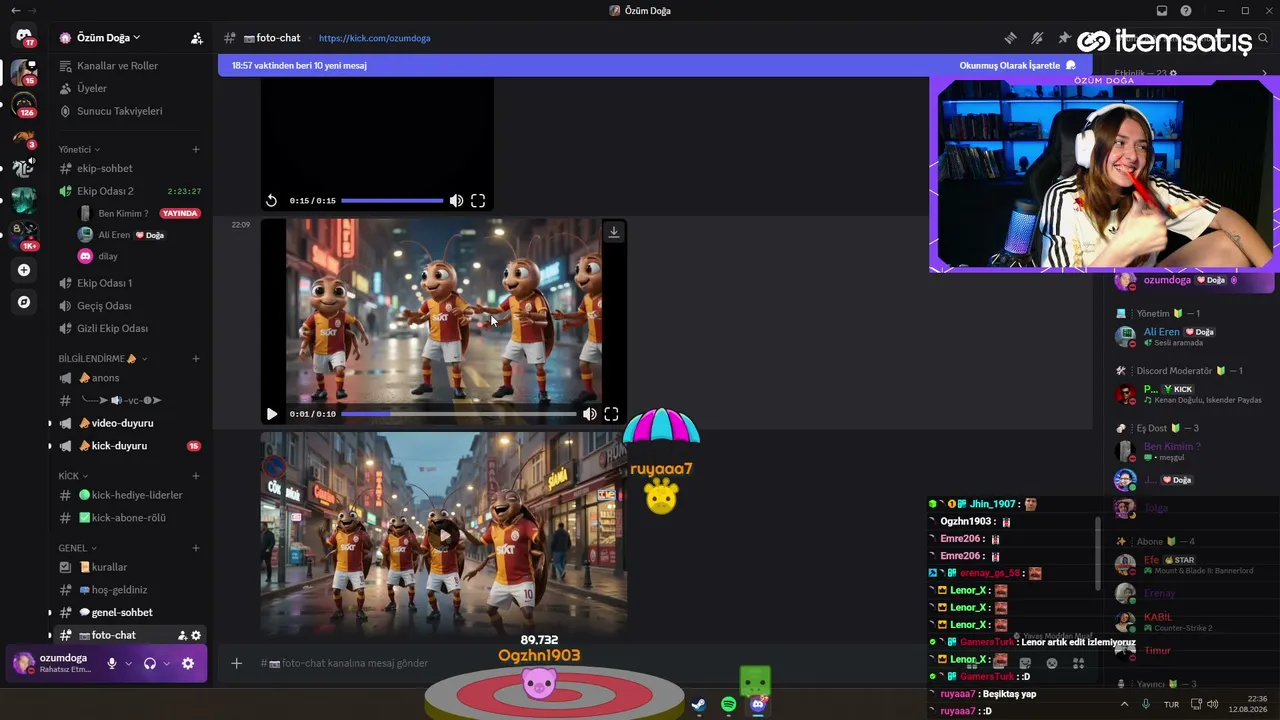
Task: Collapse the KİCK category
Action: [73, 476]
